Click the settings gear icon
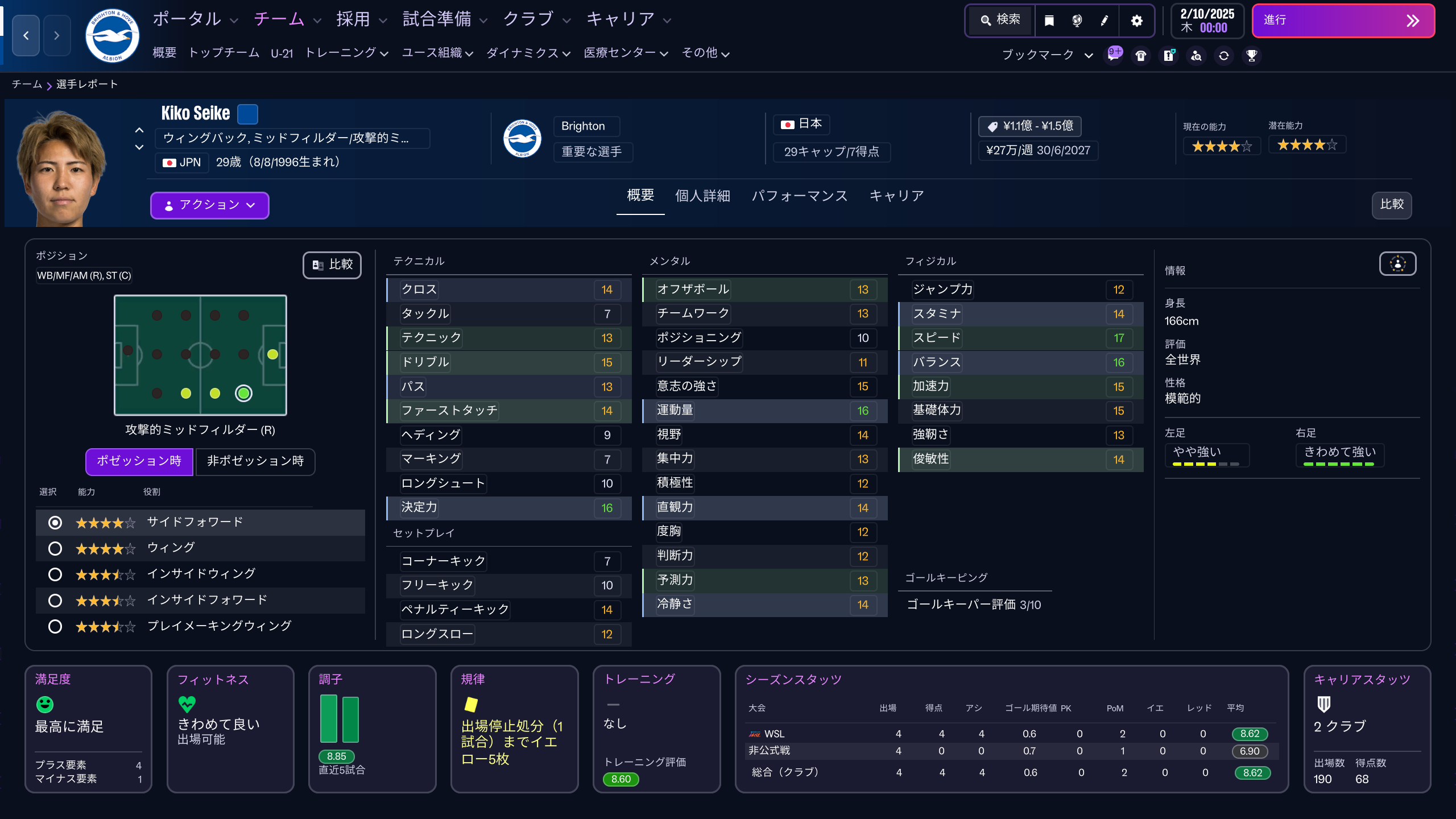The width and height of the screenshot is (1456, 819). (1136, 20)
